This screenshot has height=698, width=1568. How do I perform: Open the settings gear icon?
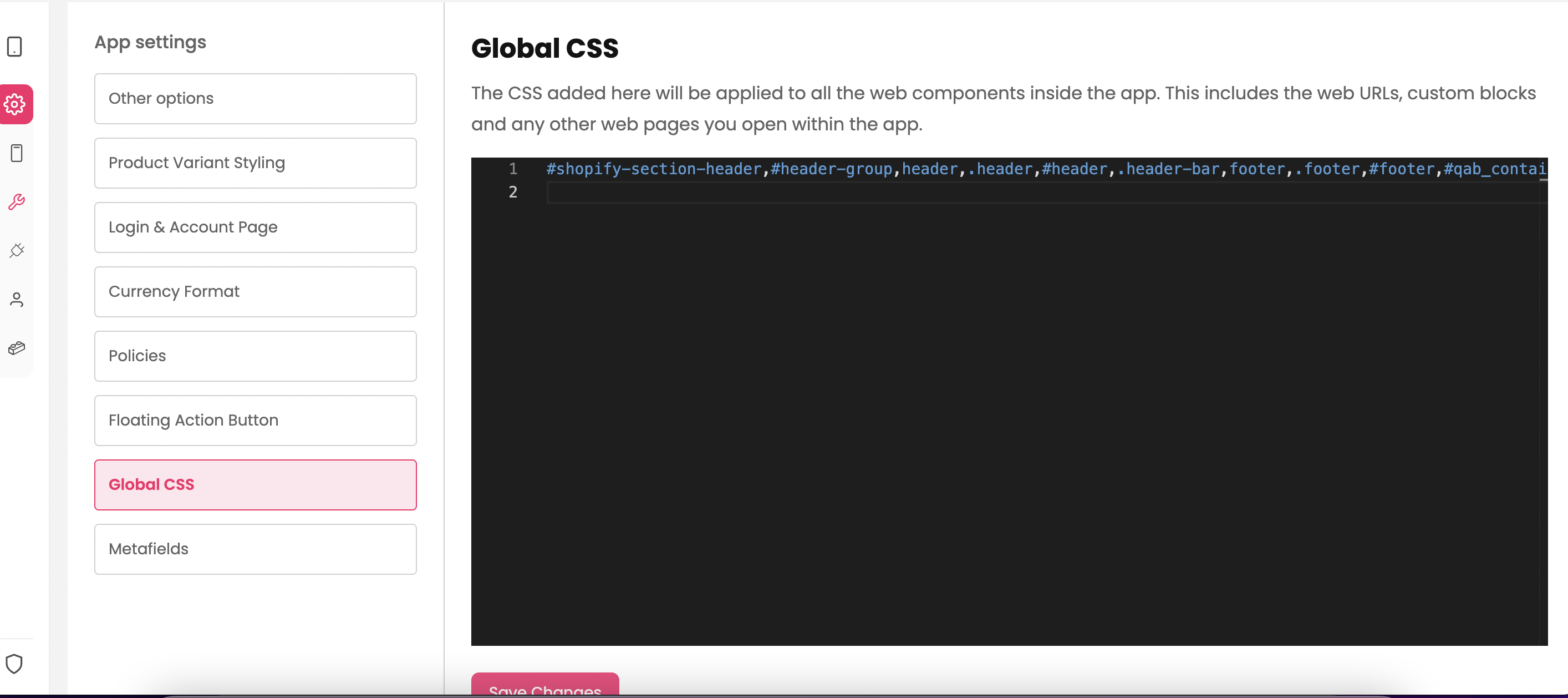15,104
